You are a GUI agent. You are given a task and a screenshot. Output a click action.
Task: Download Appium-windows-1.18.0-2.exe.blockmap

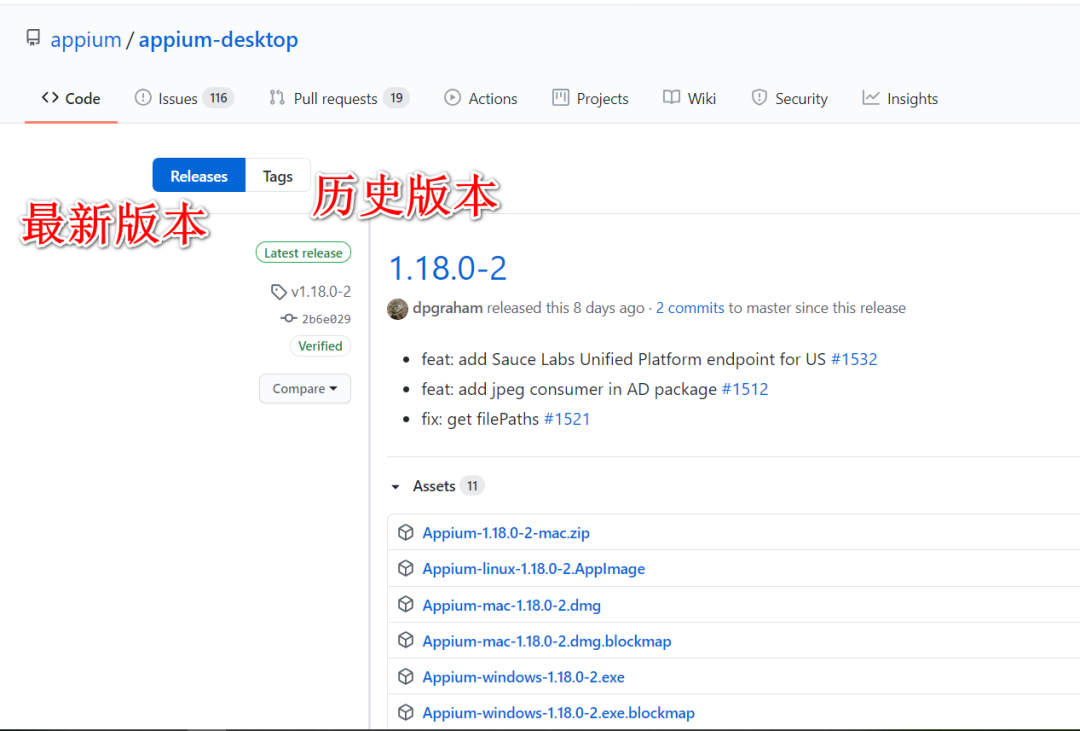click(559, 712)
